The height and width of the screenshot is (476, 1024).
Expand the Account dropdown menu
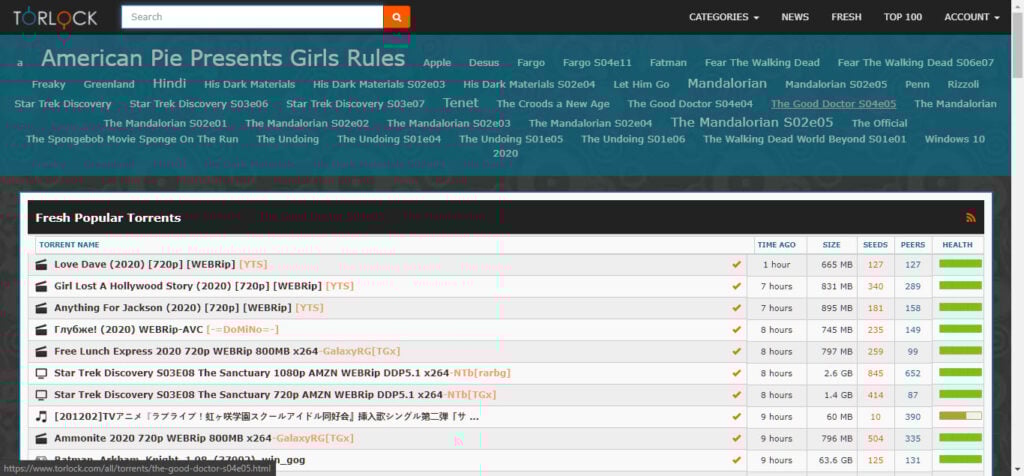[x=972, y=17]
